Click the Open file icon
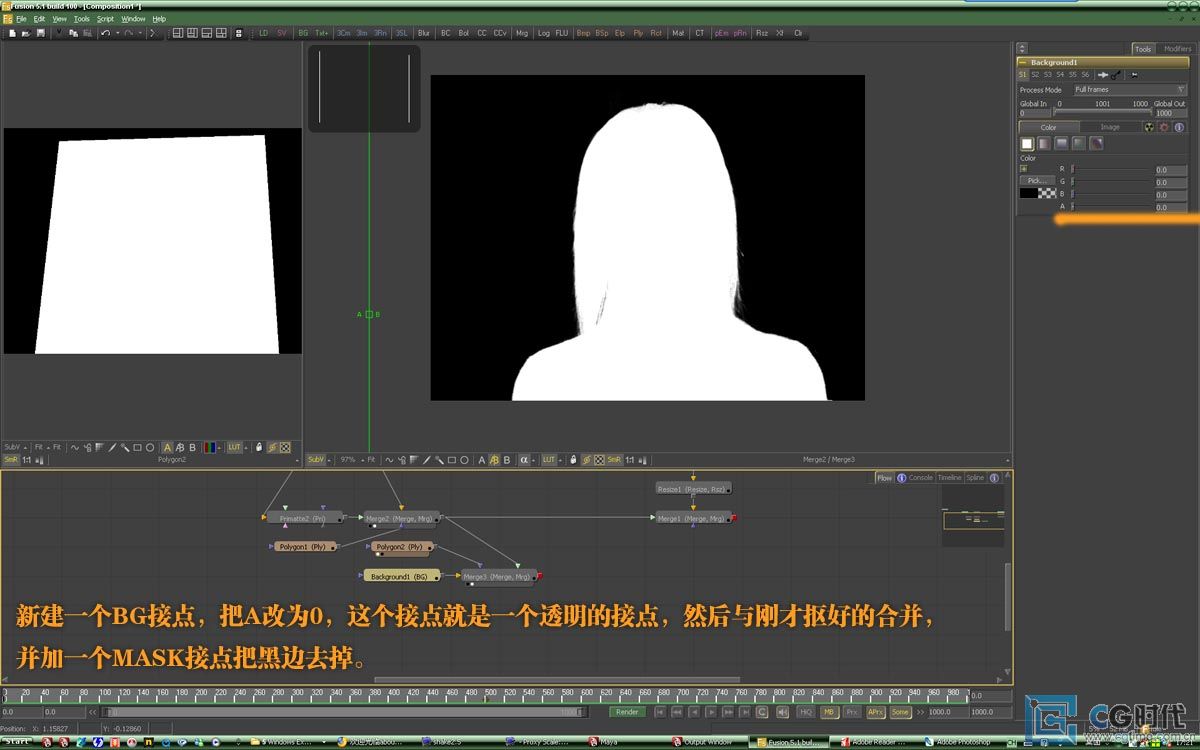1200x750 pixels. tap(26, 33)
